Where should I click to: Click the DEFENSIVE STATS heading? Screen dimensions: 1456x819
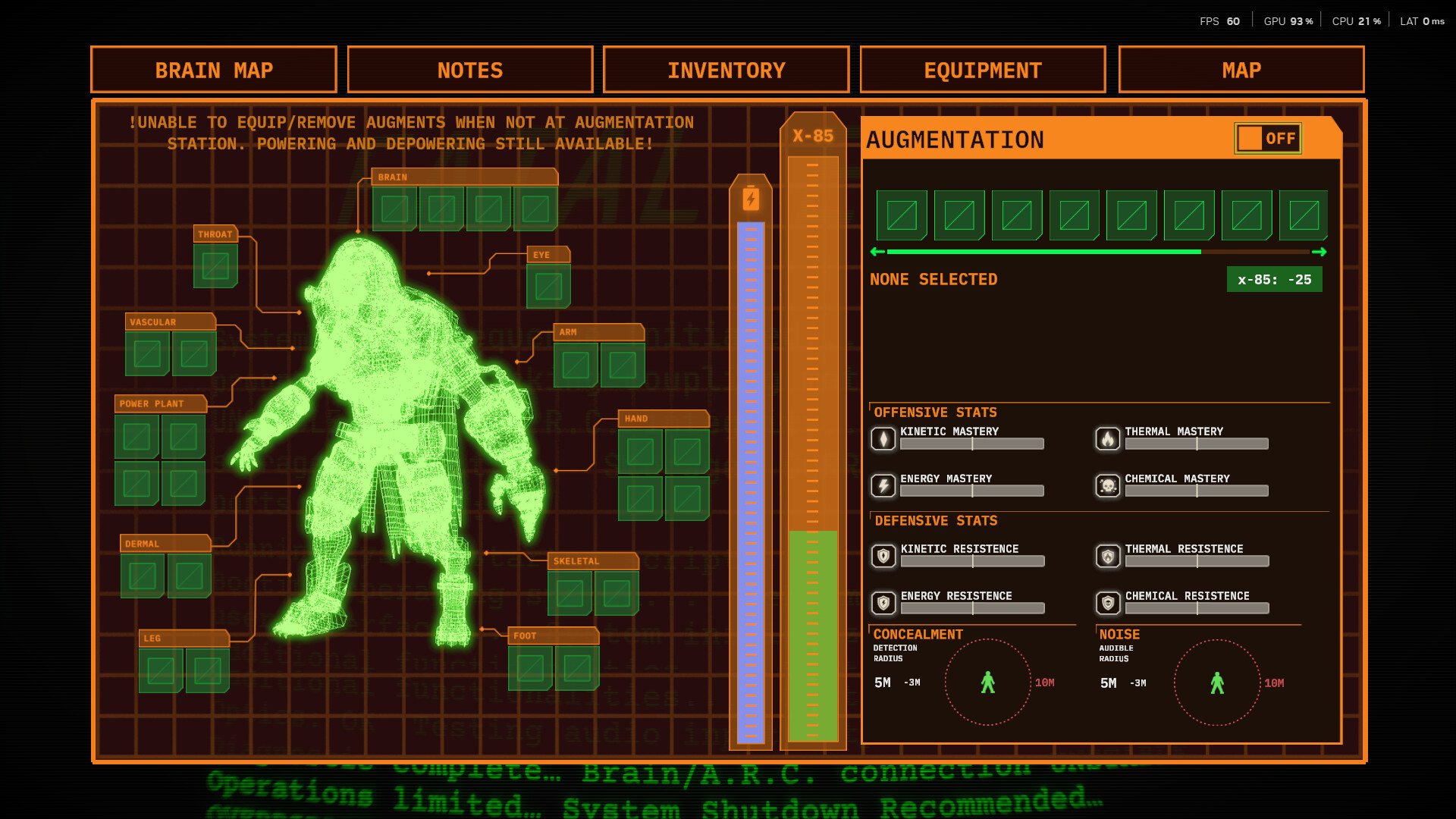936,521
